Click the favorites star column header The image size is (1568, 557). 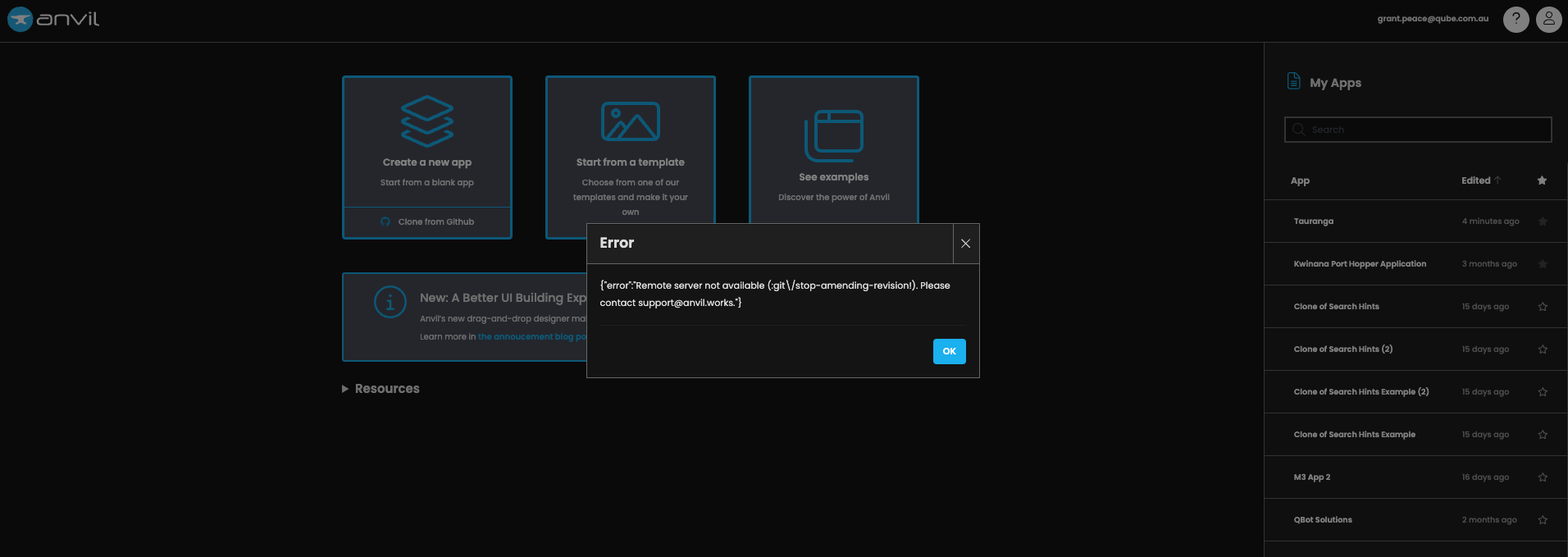(1542, 180)
